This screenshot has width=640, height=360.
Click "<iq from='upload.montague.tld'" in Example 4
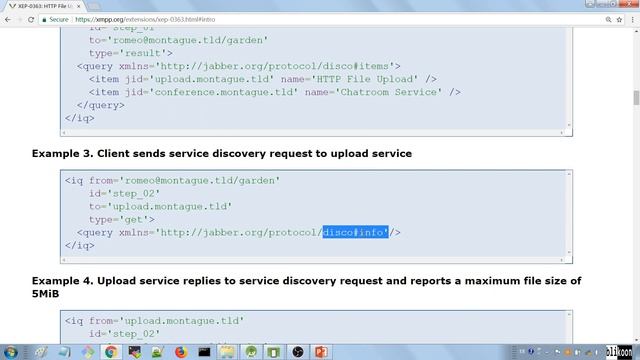click(154, 321)
